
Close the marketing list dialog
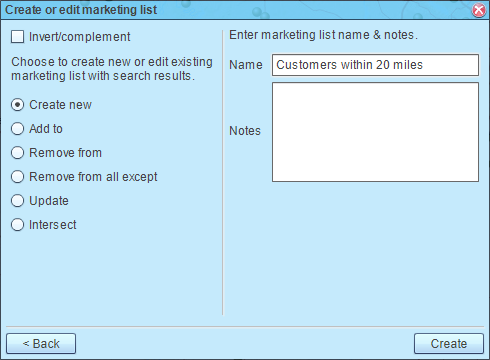click(478, 10)
